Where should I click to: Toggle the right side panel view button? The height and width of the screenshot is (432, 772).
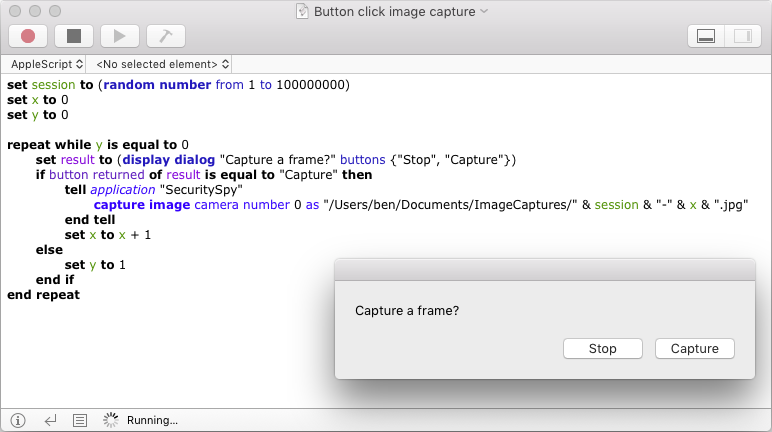pyautogui.click(x=742, y=36)
